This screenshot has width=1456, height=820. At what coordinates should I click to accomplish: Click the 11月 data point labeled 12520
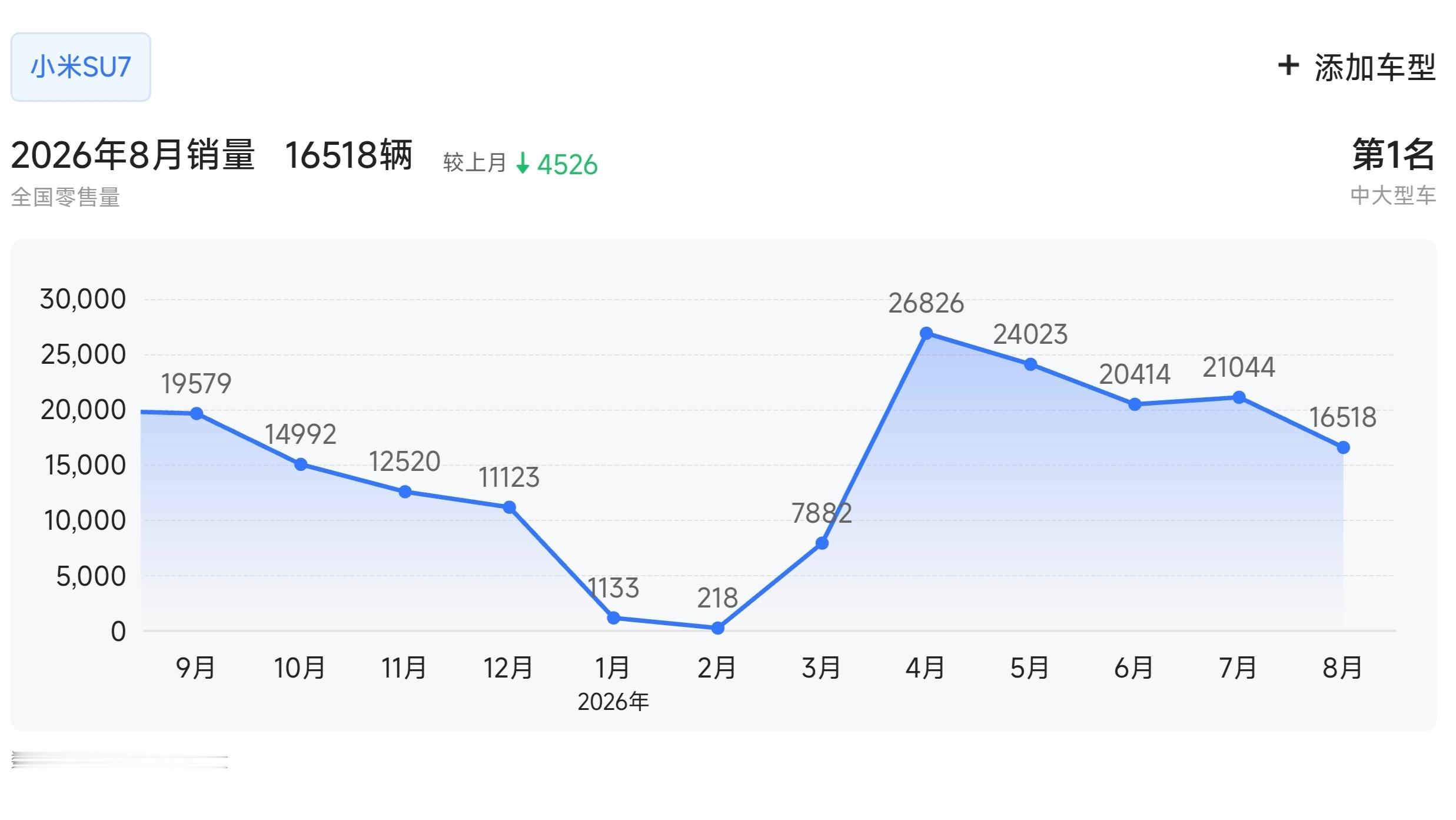click(405, 492)
